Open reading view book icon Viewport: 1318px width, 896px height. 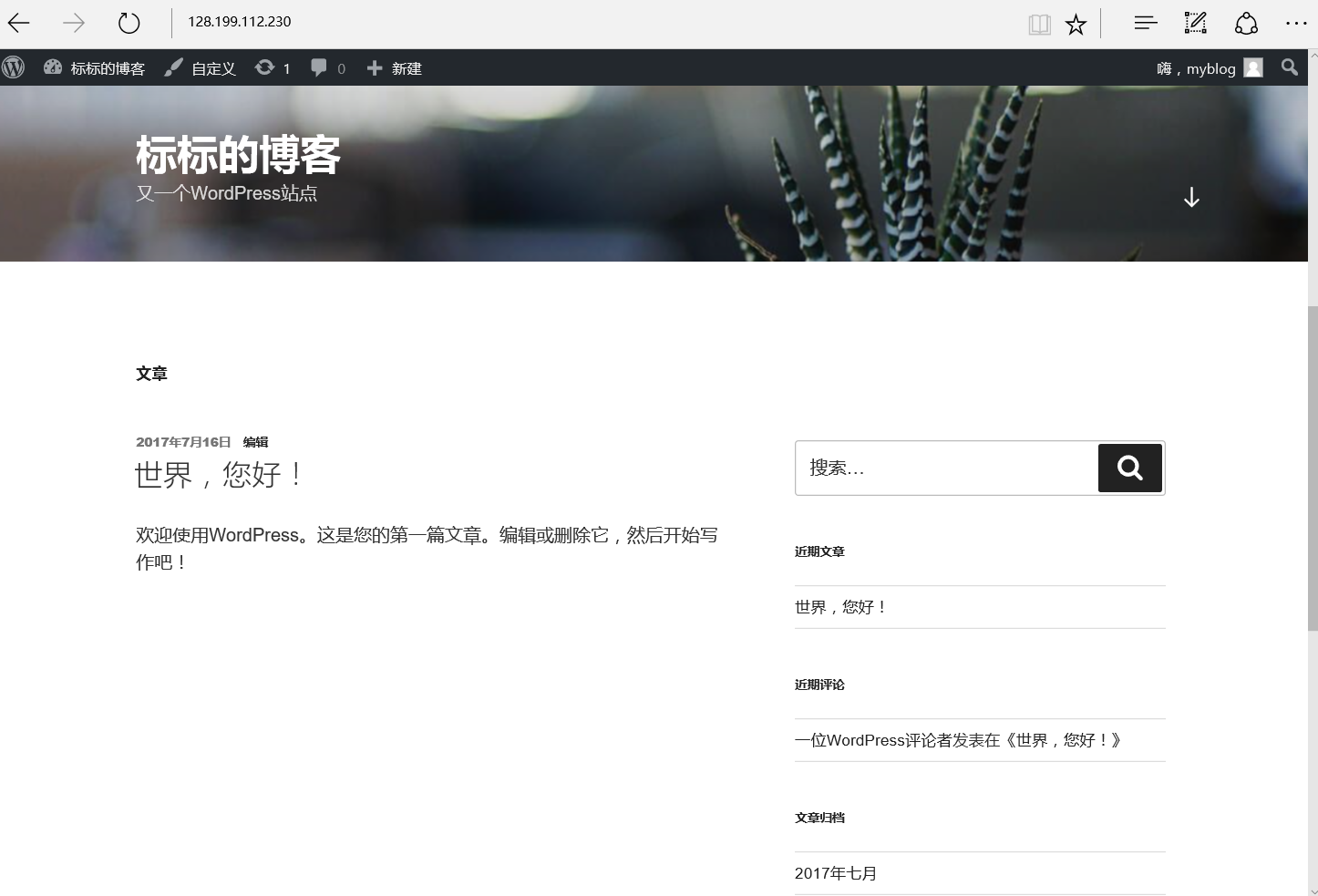click(1039, 25)
